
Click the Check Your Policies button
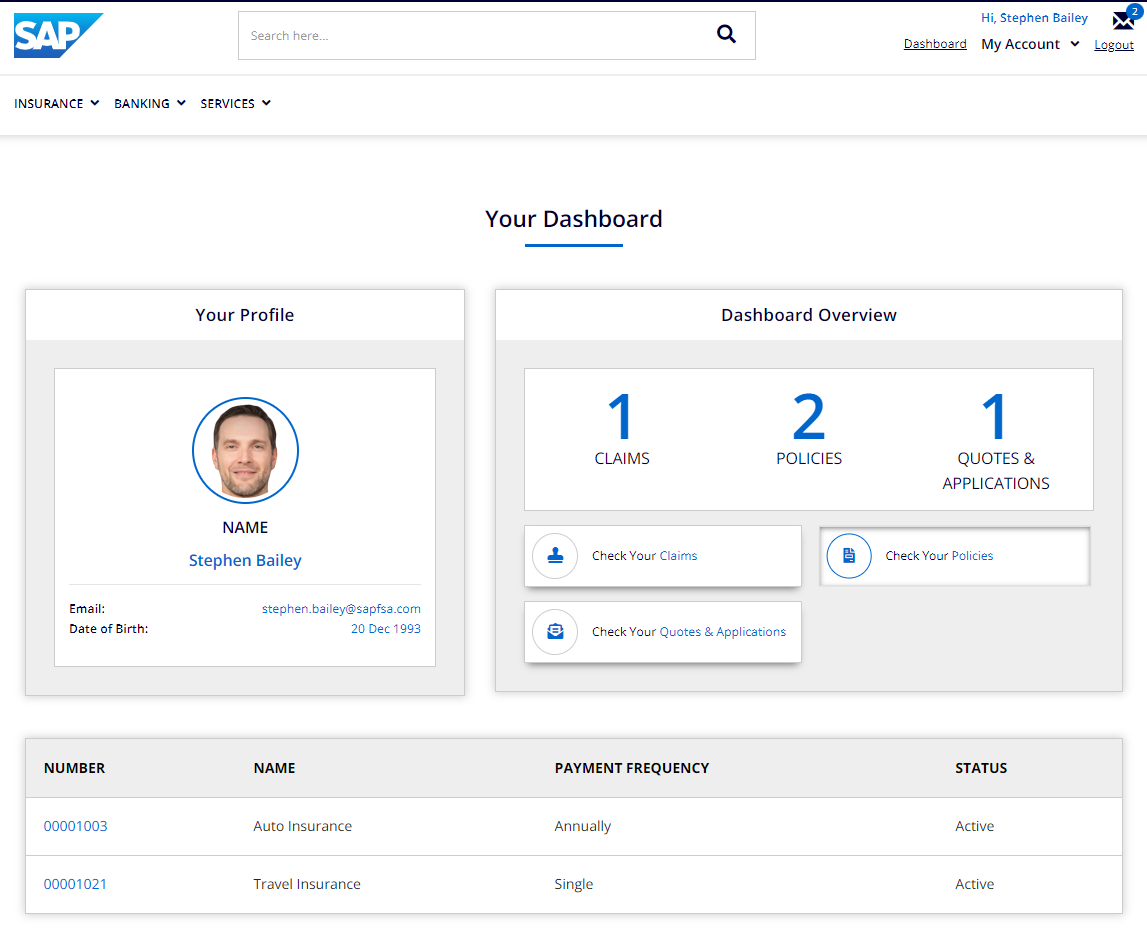(955, 556)
